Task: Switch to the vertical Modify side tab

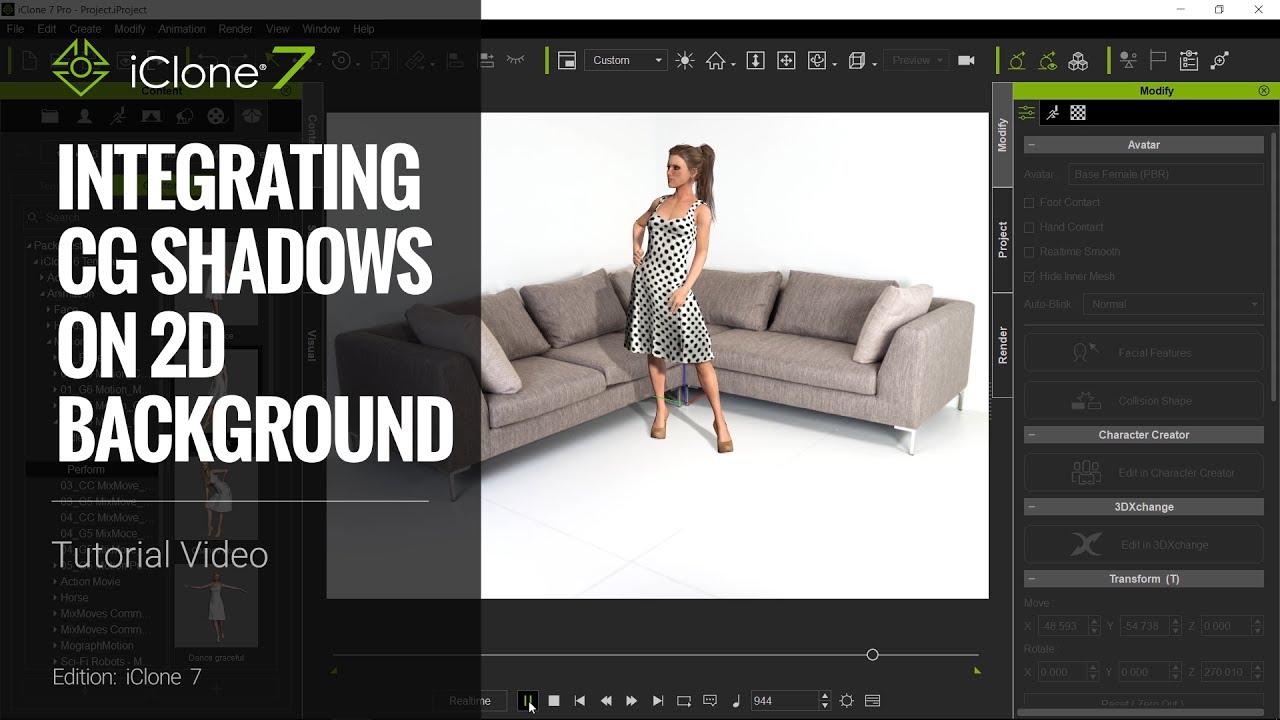Action: 1002,135
